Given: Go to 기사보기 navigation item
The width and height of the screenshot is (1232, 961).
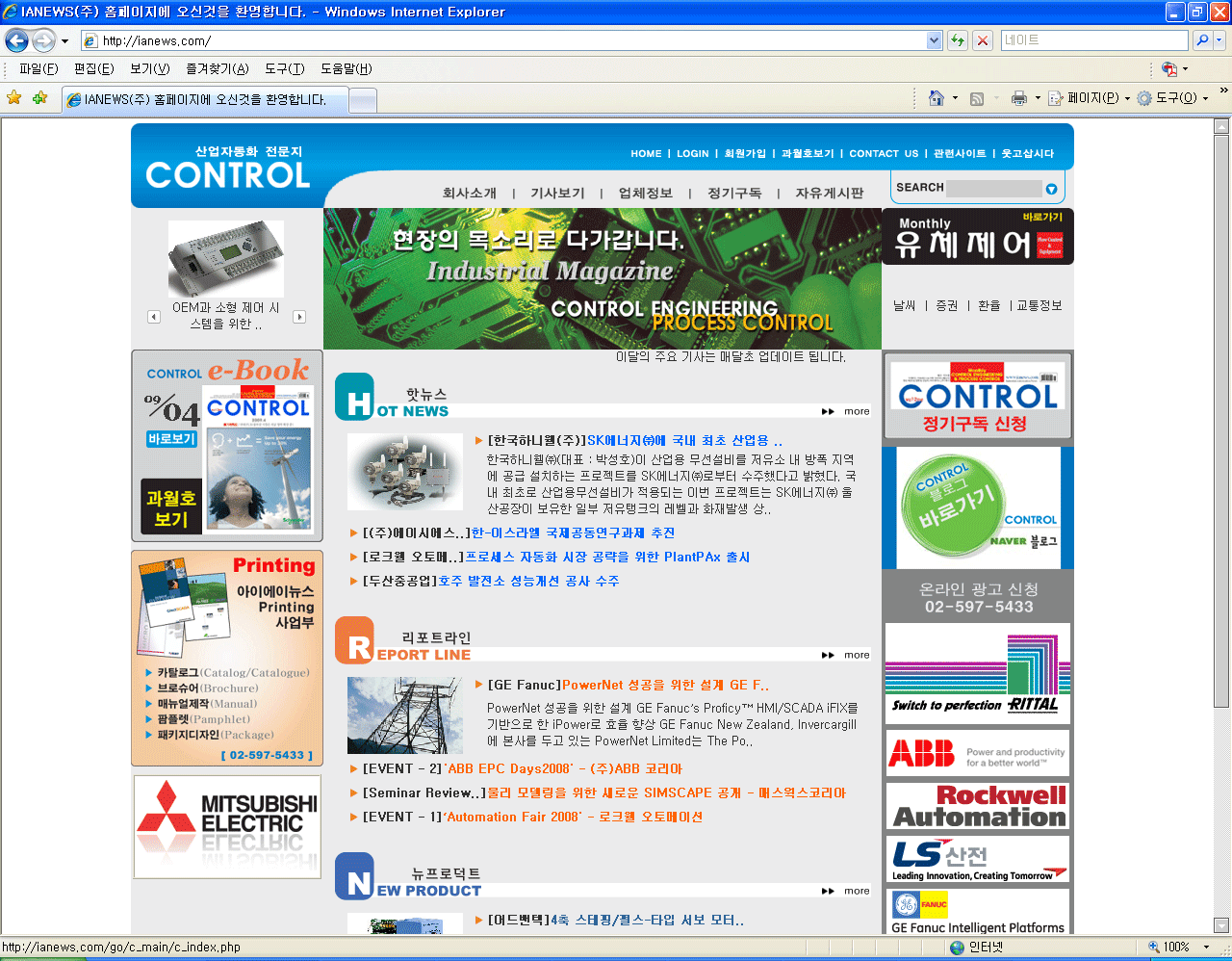Looking at the screenshot, I should [x=557, y=194].
